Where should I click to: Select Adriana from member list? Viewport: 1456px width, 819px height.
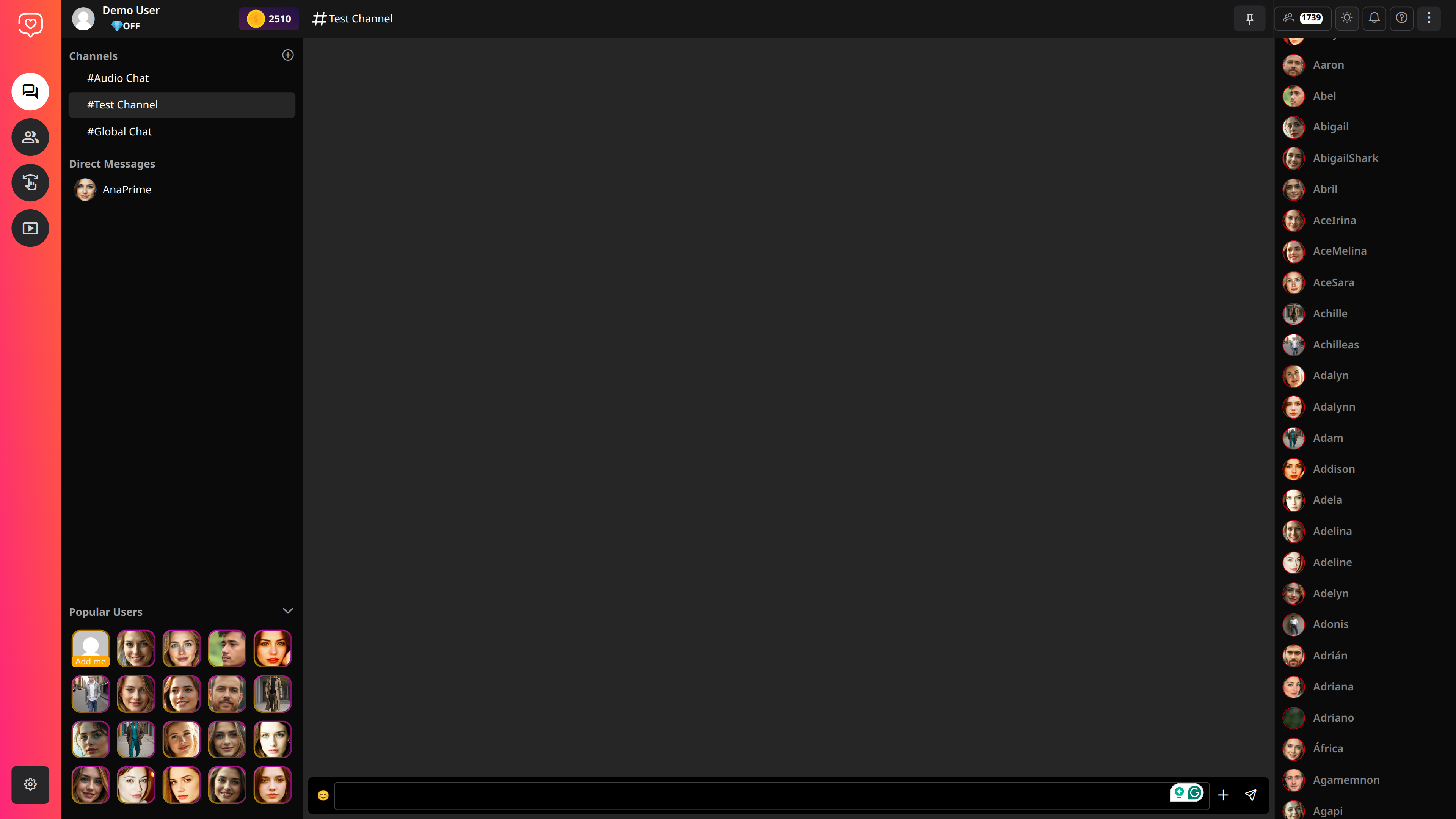(x=1365, y=687)
